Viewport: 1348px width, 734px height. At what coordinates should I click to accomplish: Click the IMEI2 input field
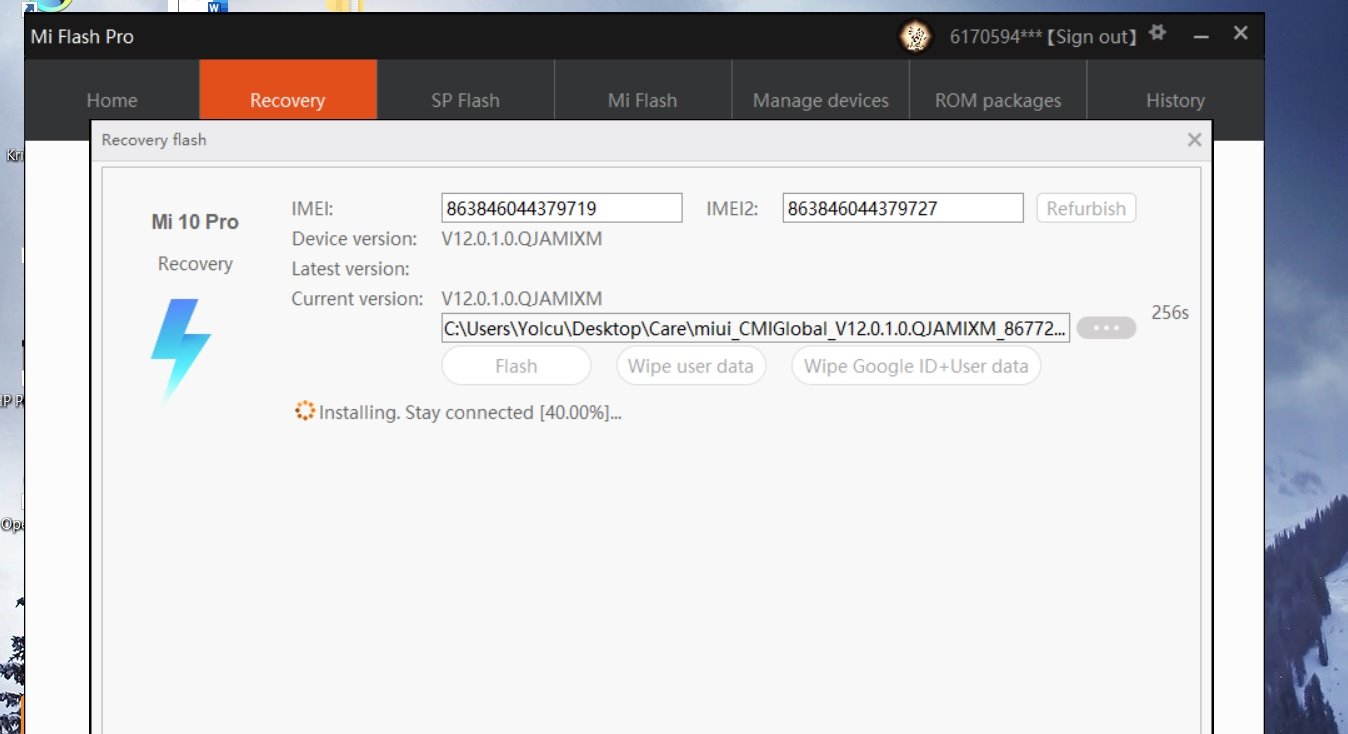tap(903, 208)
